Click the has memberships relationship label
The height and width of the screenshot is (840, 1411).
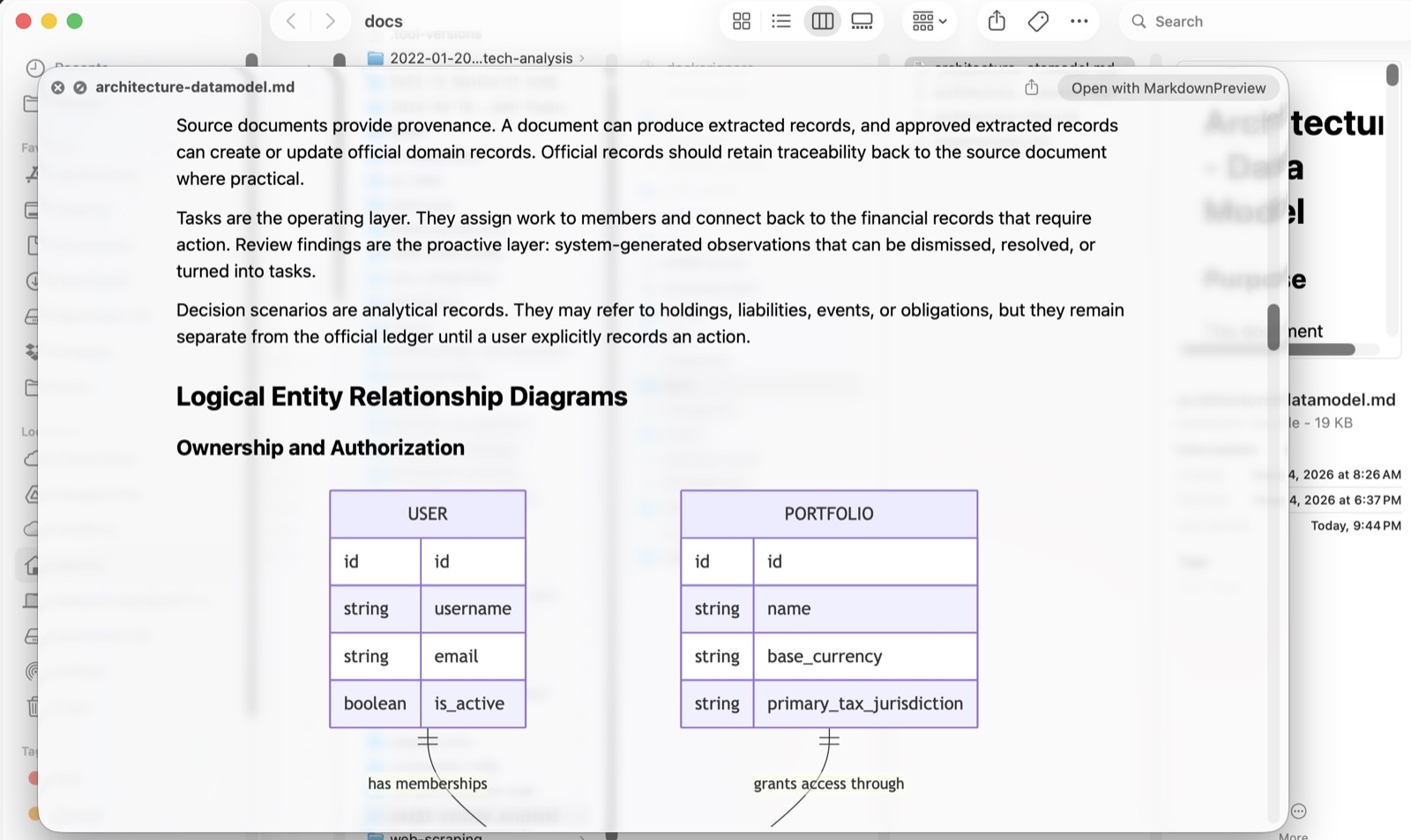(x=428, y=784)
